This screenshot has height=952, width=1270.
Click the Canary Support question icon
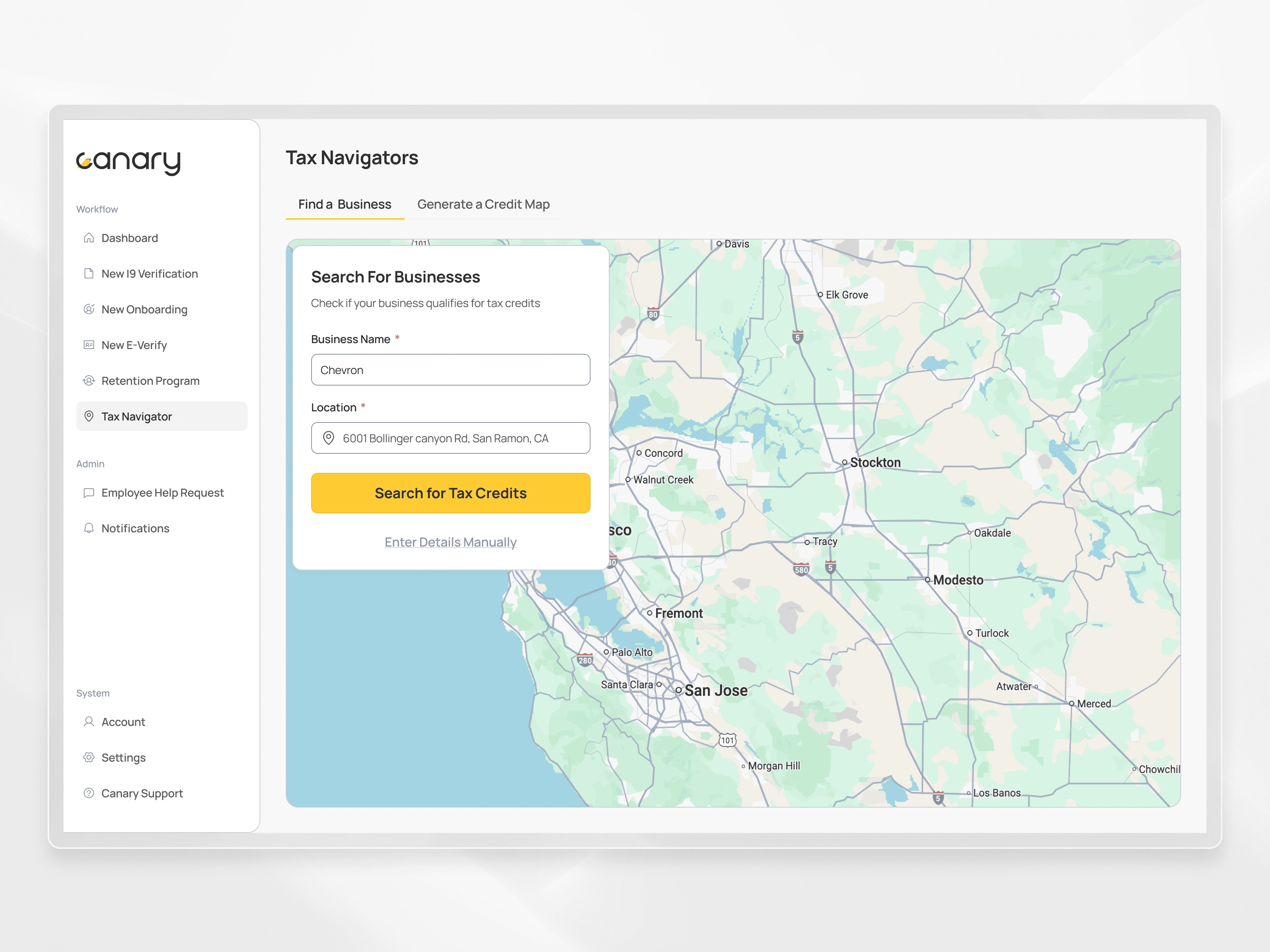point(89,793)
